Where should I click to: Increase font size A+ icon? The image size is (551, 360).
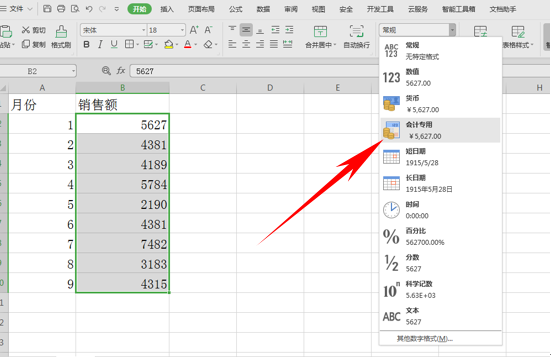click(x=194, y=30)
